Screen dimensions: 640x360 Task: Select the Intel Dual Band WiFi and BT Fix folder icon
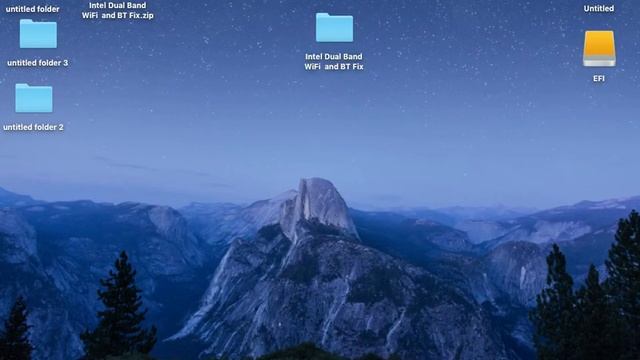[x=334, y=27]
